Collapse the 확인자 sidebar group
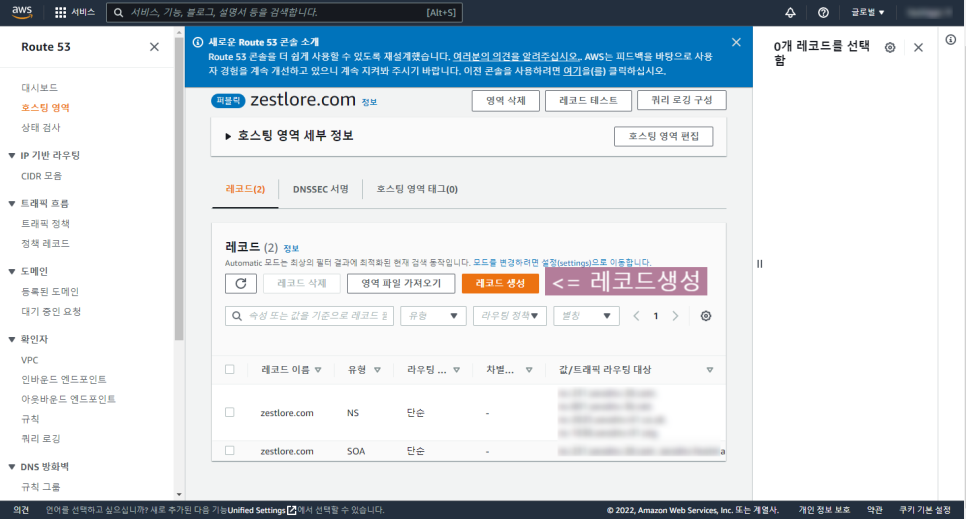Viewport: 966px width, 519px height. point(12,339)
